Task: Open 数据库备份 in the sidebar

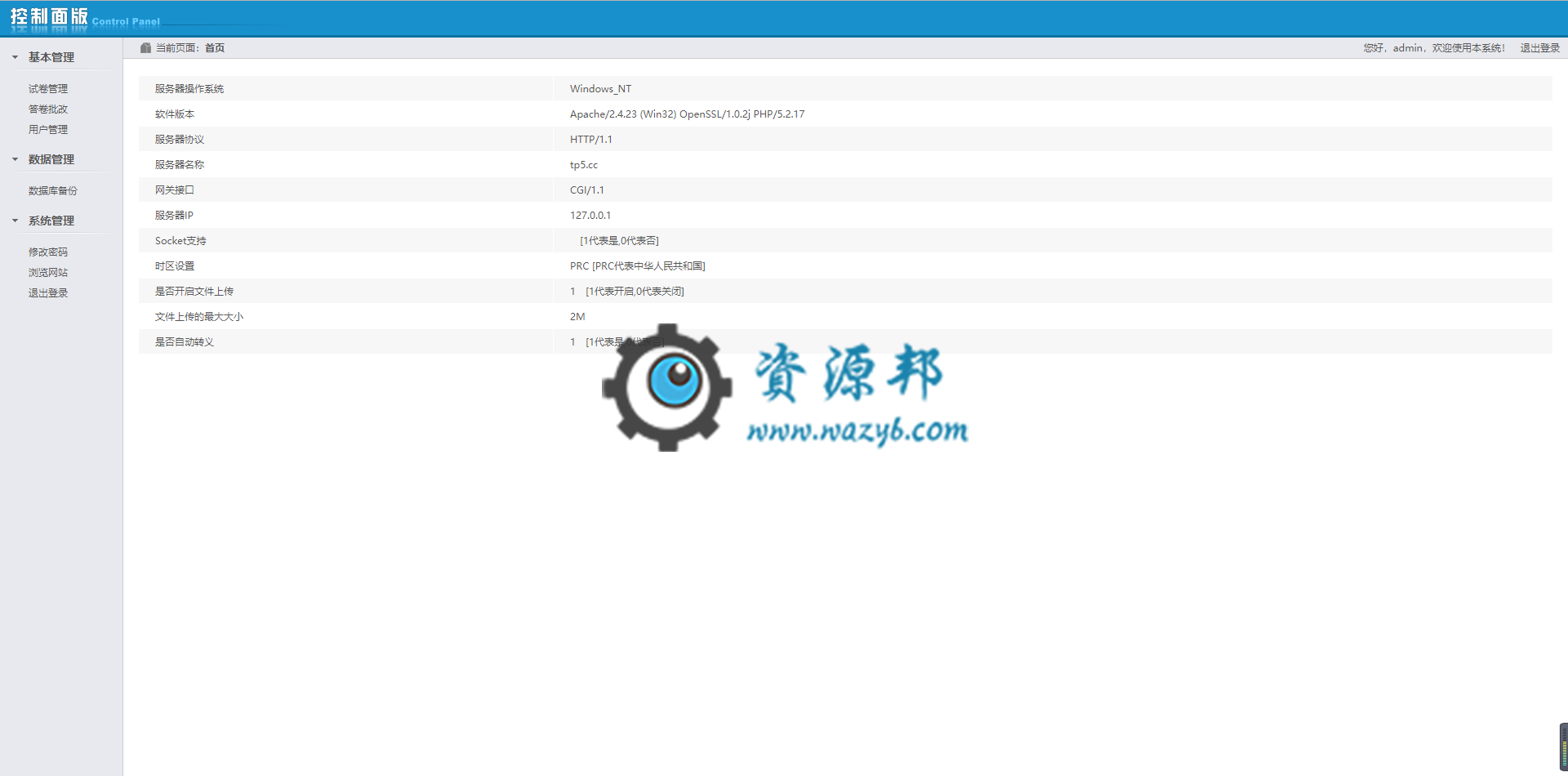Action: (53, 191)
